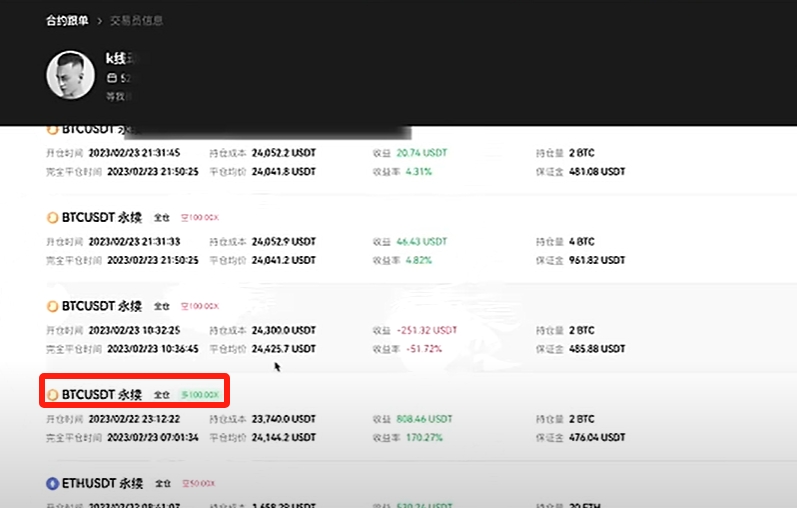Click close time 2023/02/23 07:01:34
The image size is (797, 508).
point(152,437)
